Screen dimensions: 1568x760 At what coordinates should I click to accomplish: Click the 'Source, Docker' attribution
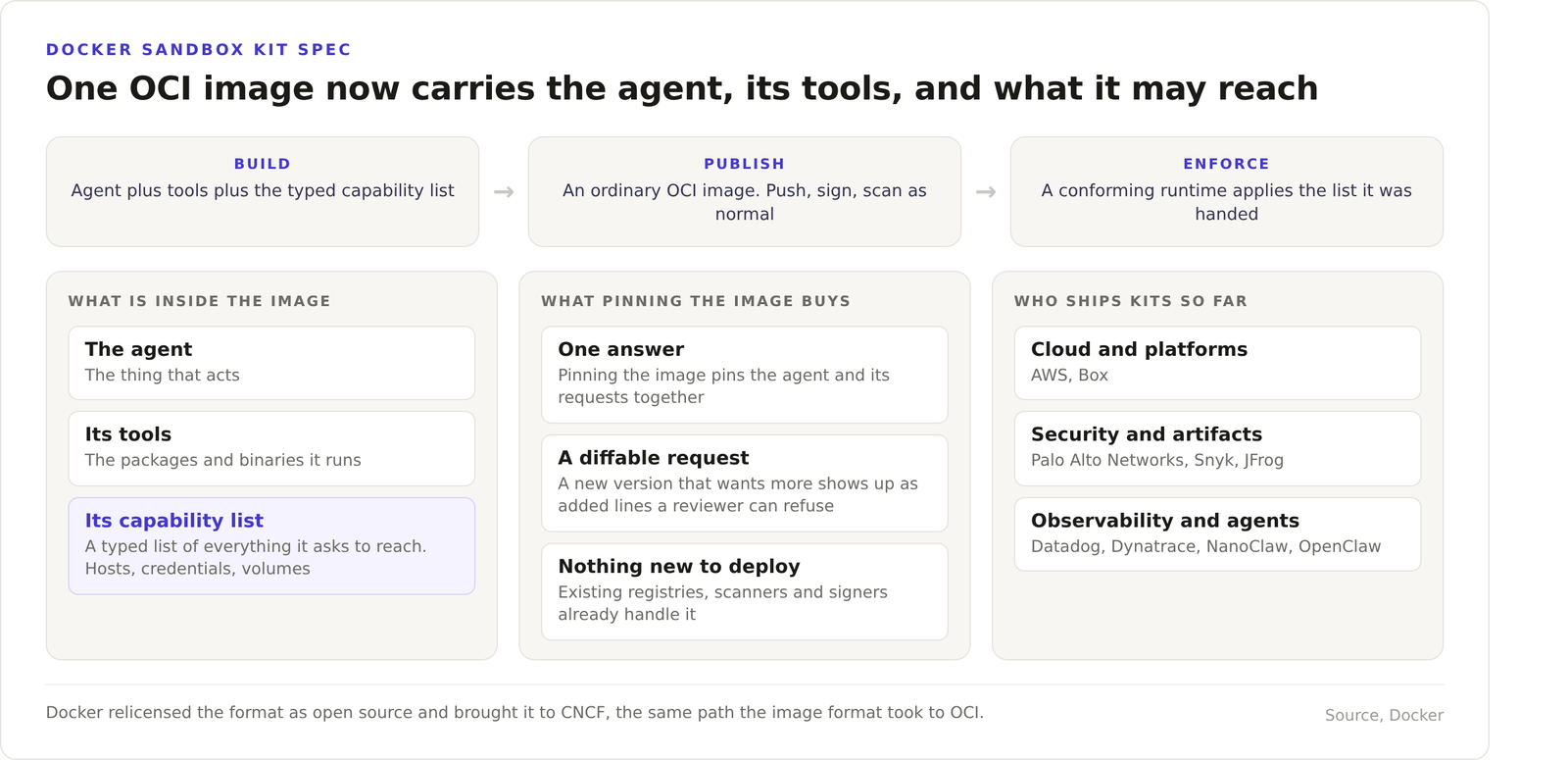pos(1384,716)
